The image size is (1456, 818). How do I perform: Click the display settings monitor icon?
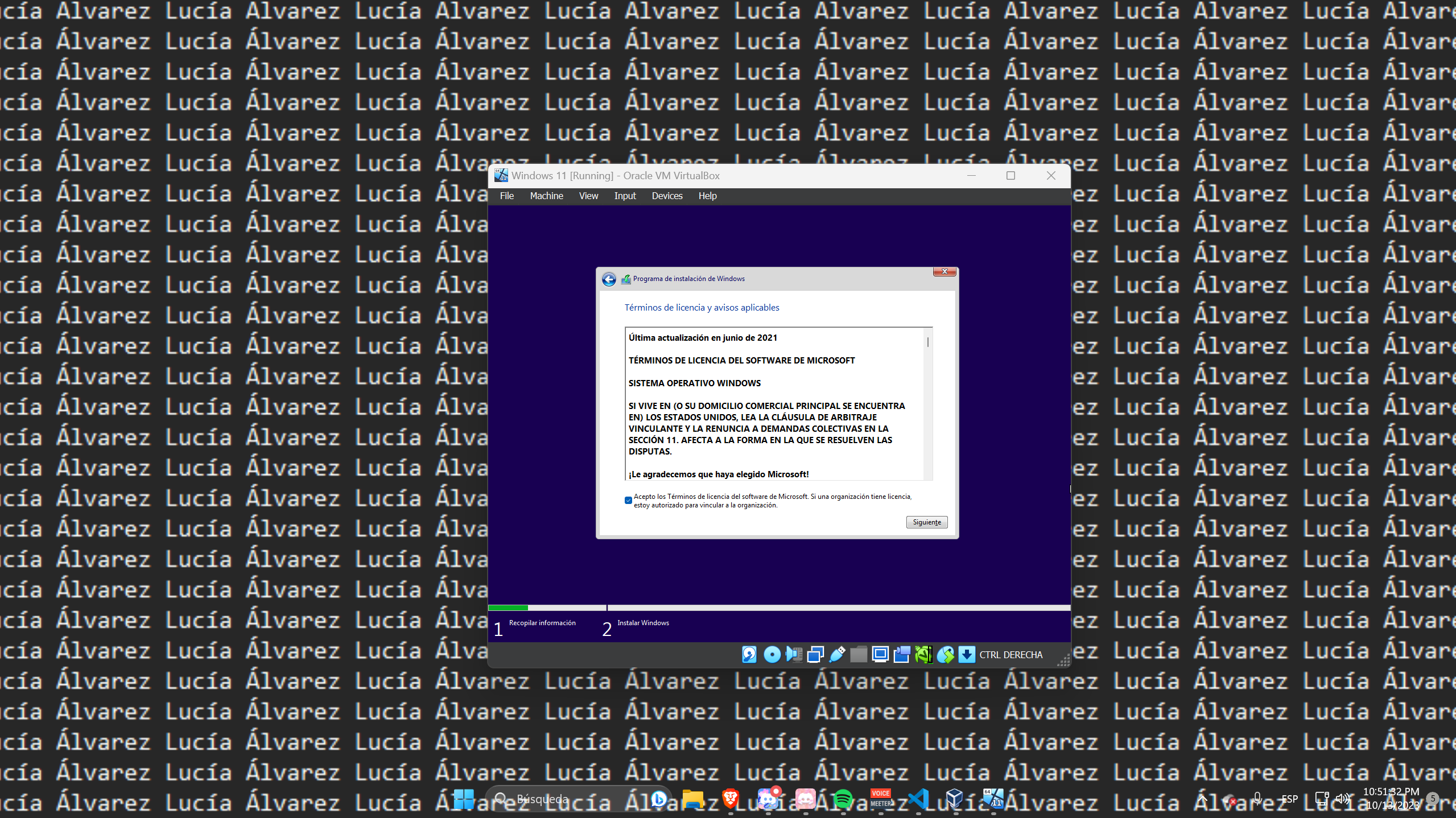coord(880,655)
